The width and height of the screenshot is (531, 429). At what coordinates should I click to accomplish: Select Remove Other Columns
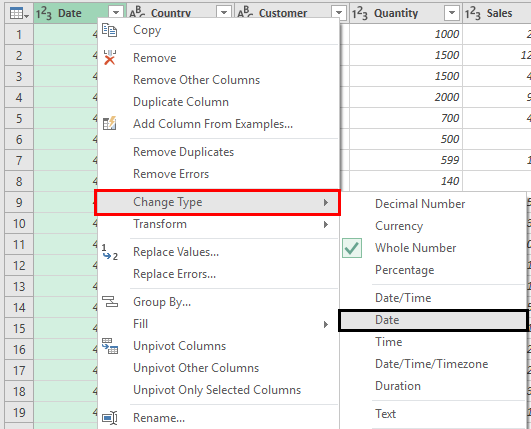pos(196,80)
